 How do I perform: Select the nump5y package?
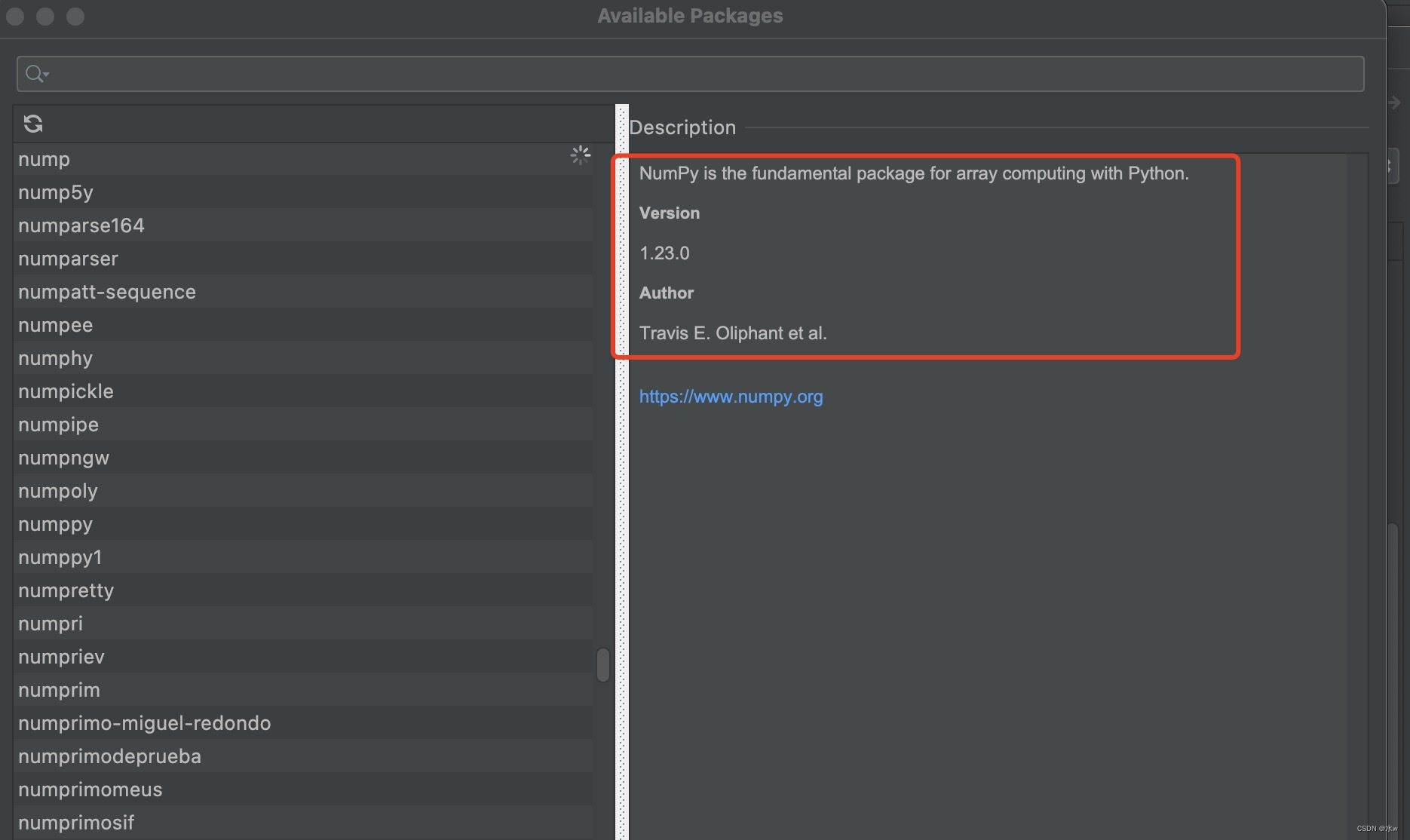303,192
